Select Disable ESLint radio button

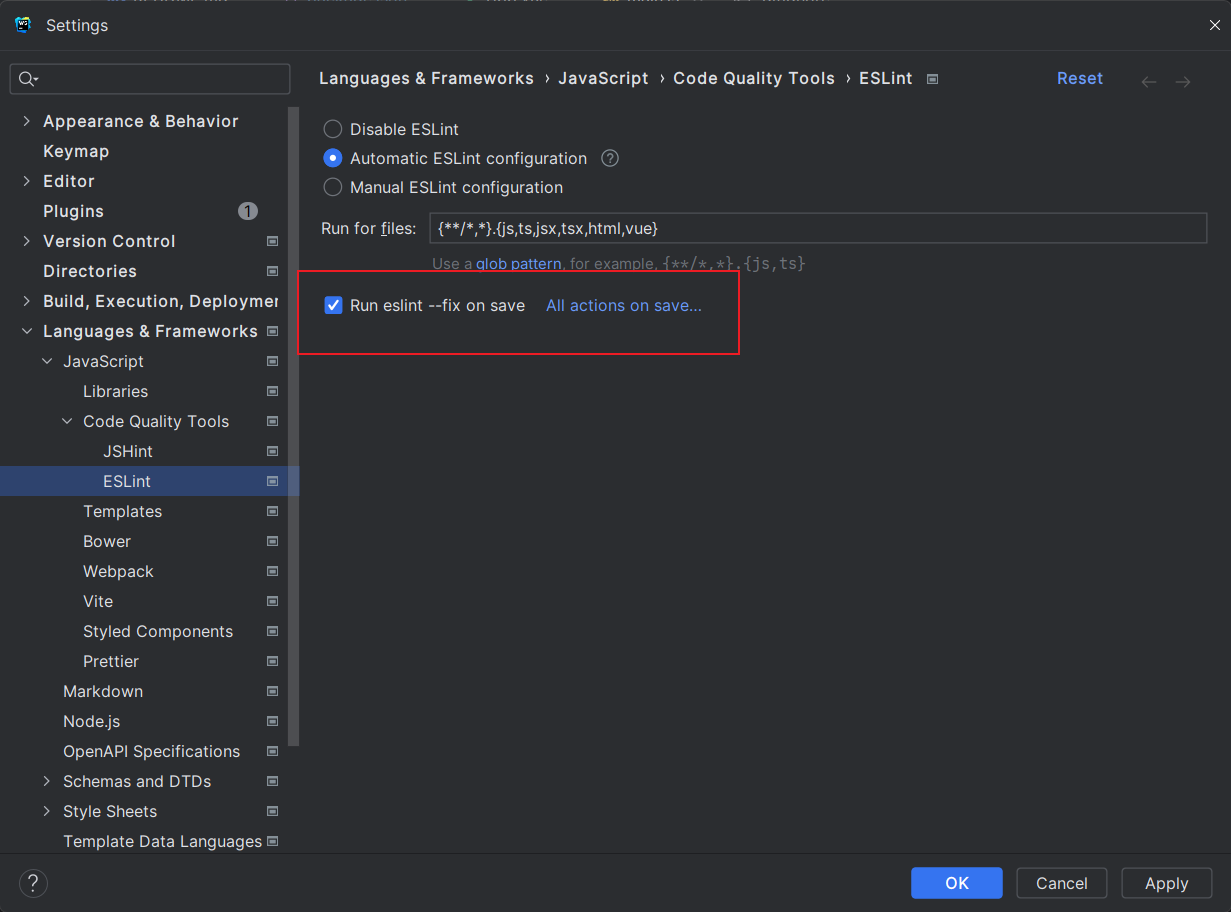click(333, 129)
